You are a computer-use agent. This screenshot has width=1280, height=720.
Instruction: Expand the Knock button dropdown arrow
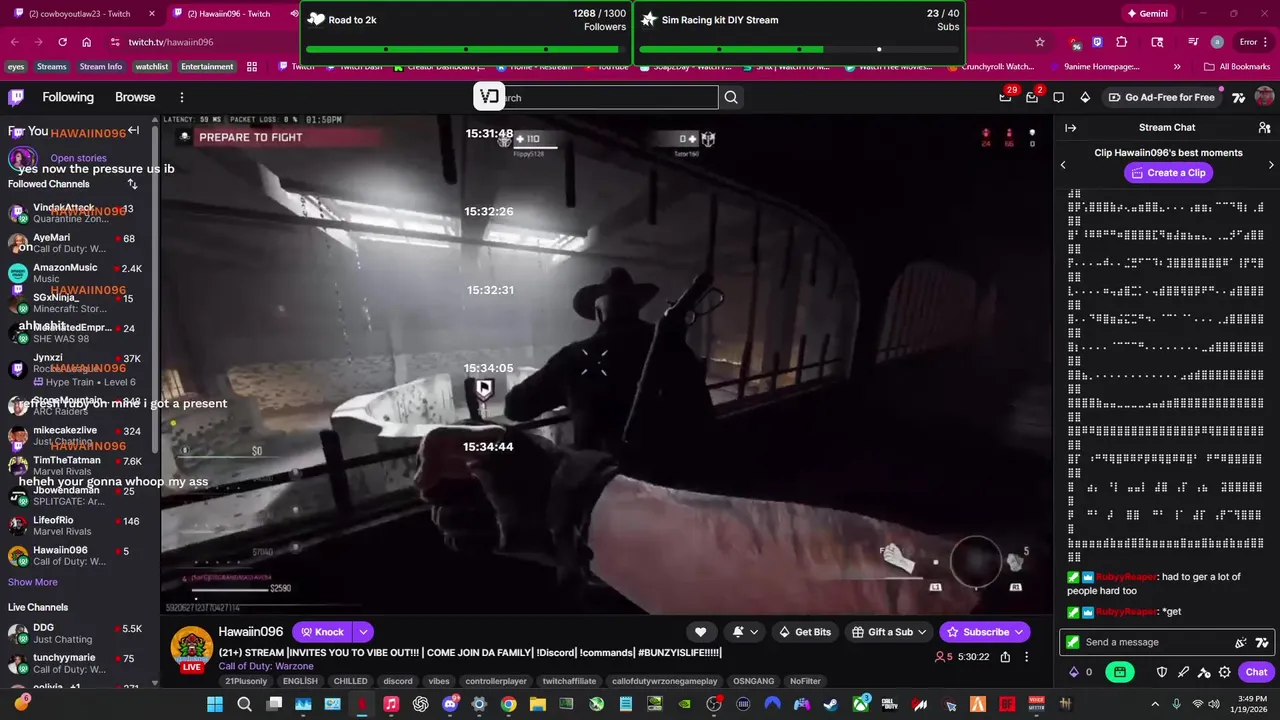click(x=363, y=632)
